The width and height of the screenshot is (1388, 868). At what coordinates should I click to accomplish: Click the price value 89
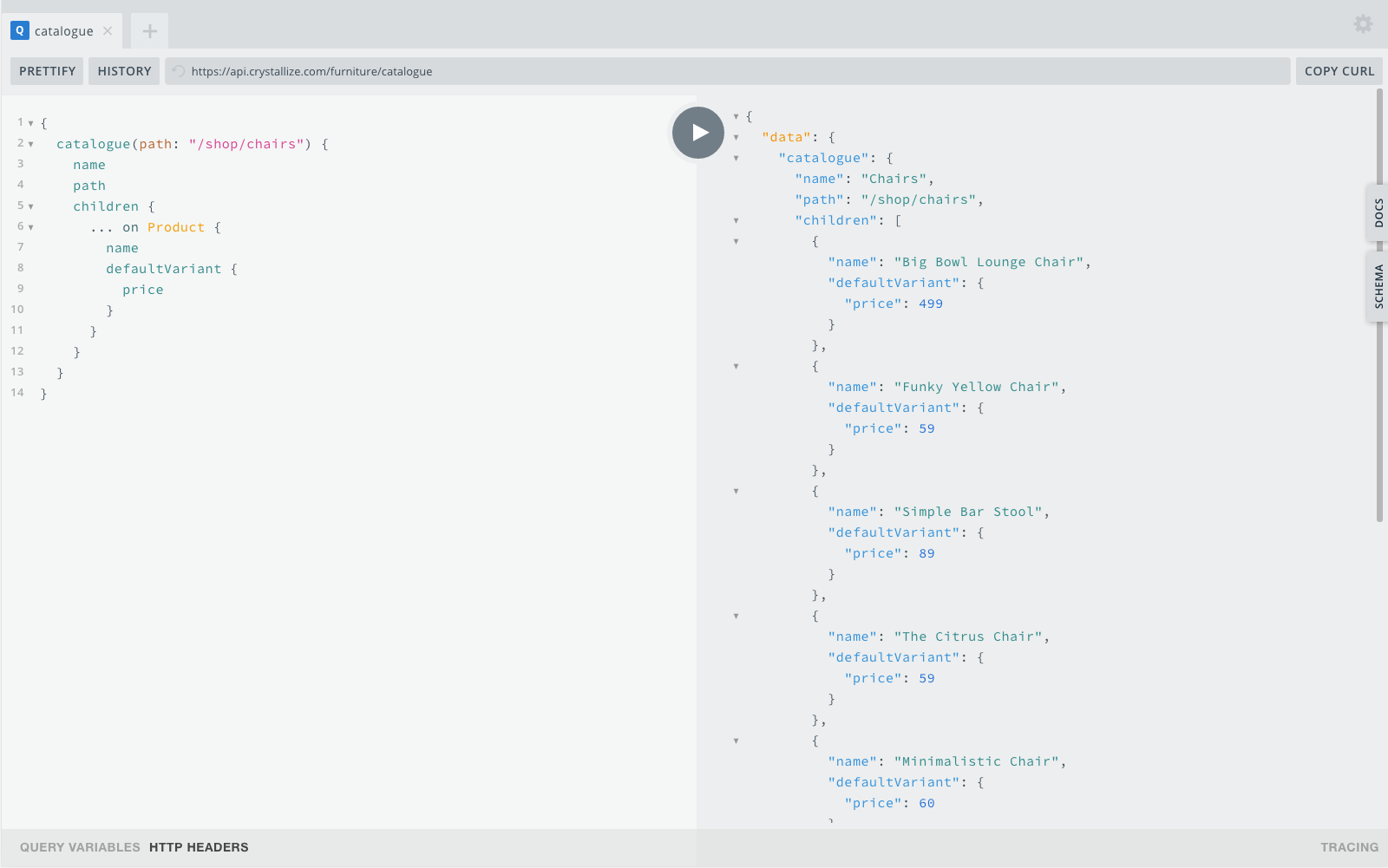click(x=926, y=553)
